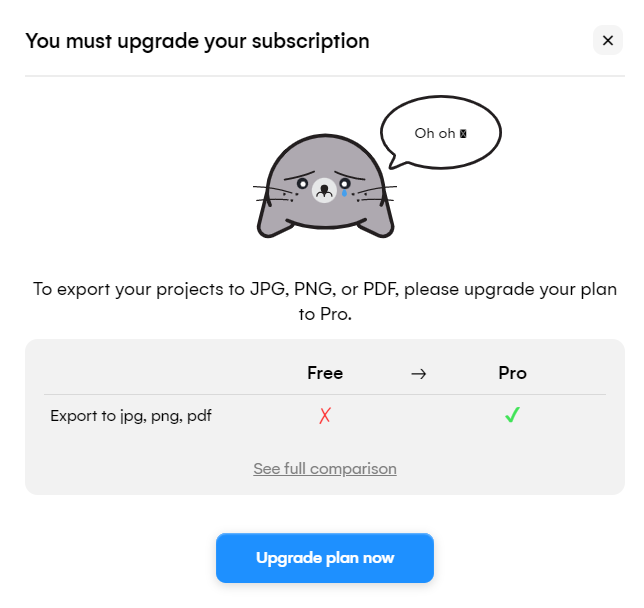Click the red X under Free
Image resolution: width=644 pixels, height=608 pixels.
coord(325,415)
